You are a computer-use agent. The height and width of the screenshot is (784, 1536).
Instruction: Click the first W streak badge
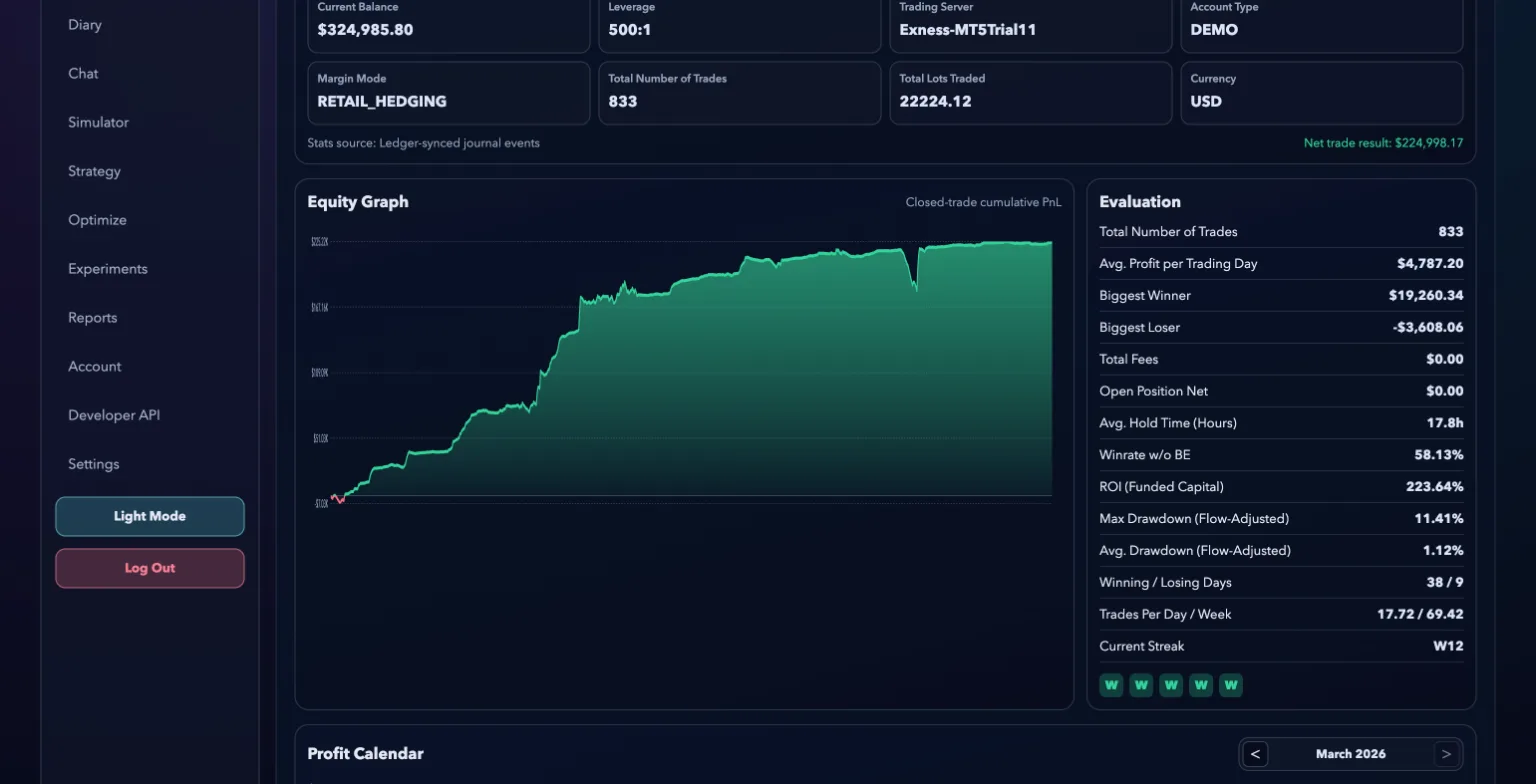[x=1111, y=686]
